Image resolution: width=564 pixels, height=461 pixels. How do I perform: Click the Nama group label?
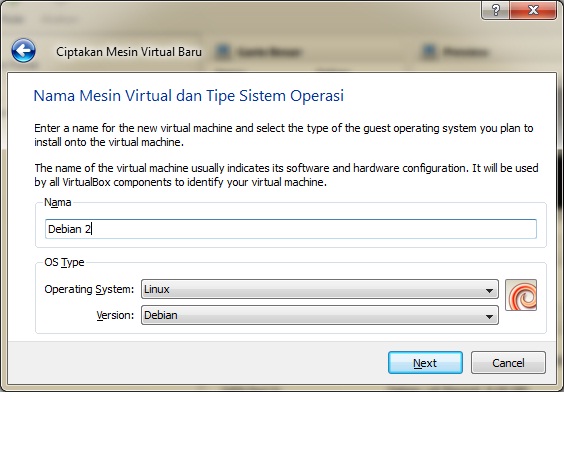[x=58, y=202]
